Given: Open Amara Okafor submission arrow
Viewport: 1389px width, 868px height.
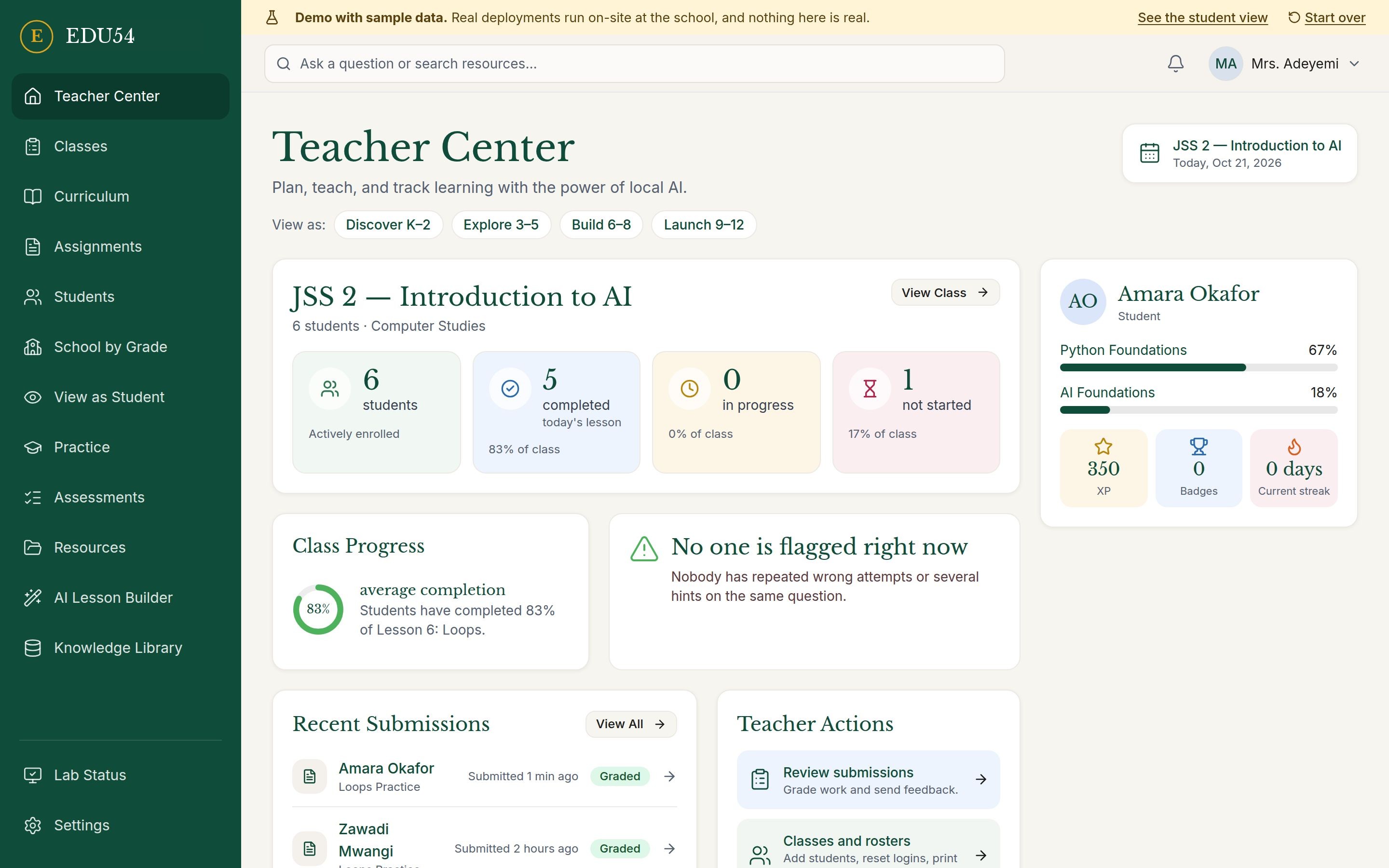Looking at the screenshot, I should coord(669,776).
